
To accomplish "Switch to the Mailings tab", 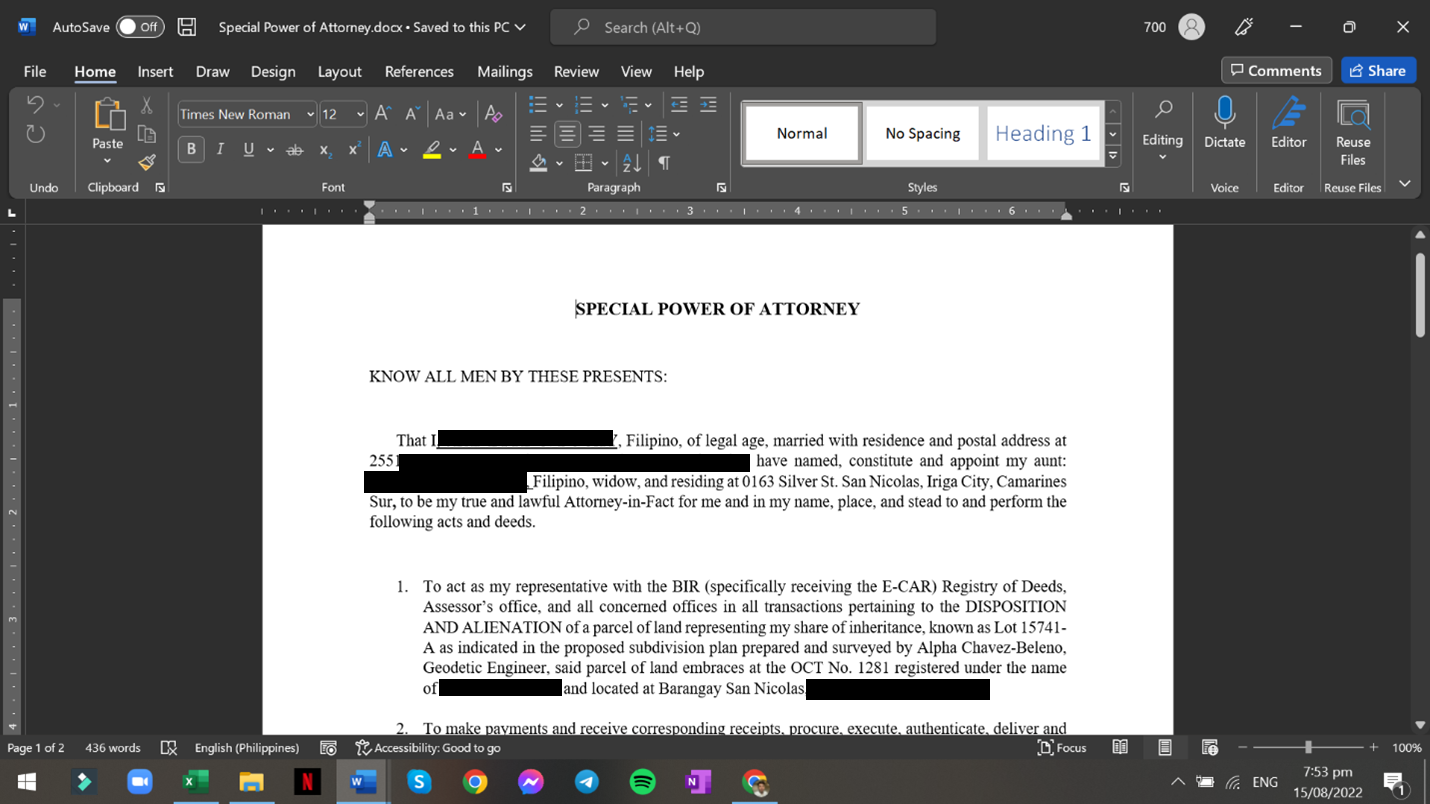I will pyautogui.click(x=505, y=71).
